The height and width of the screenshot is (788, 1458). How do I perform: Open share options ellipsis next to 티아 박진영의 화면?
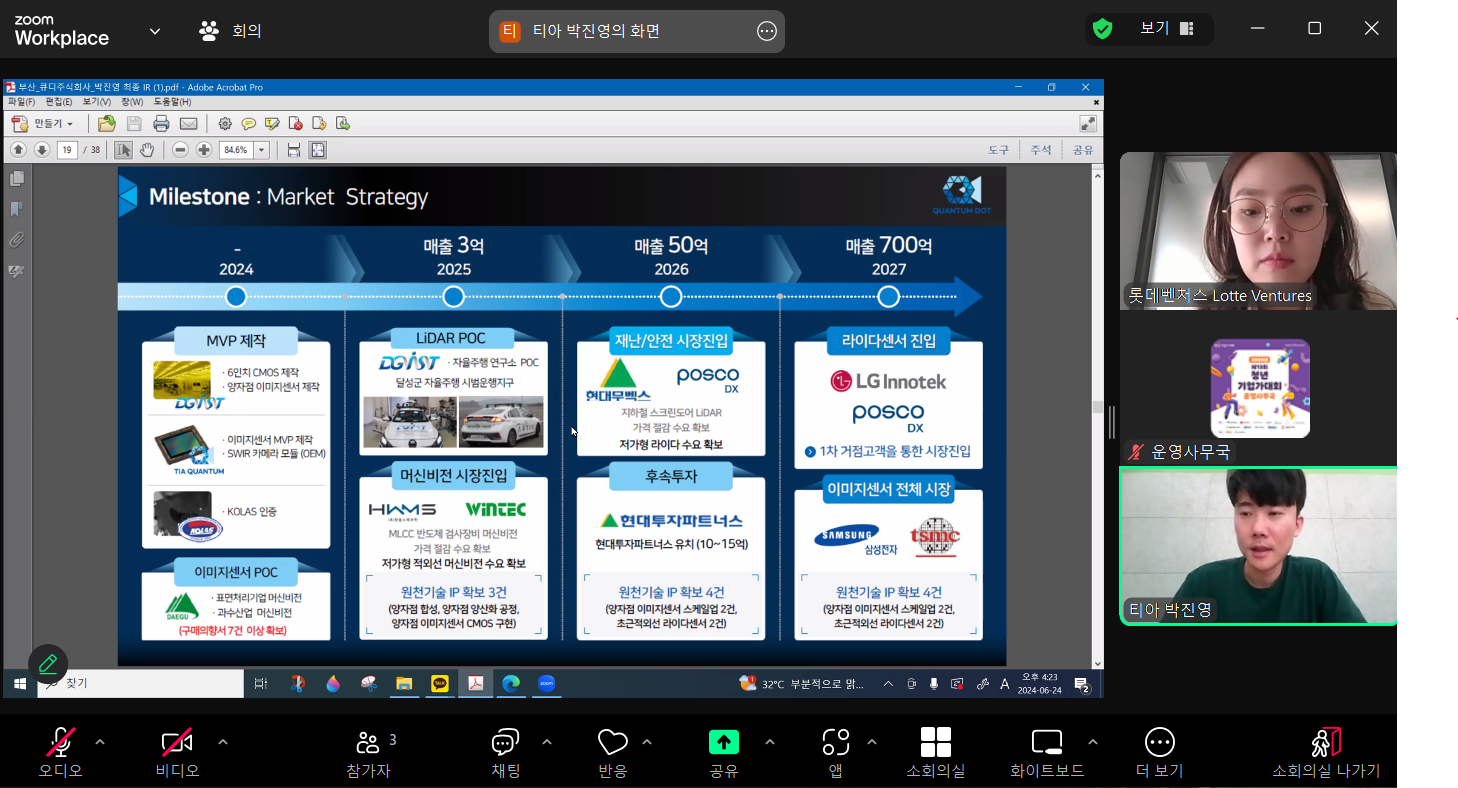point(767,31)
